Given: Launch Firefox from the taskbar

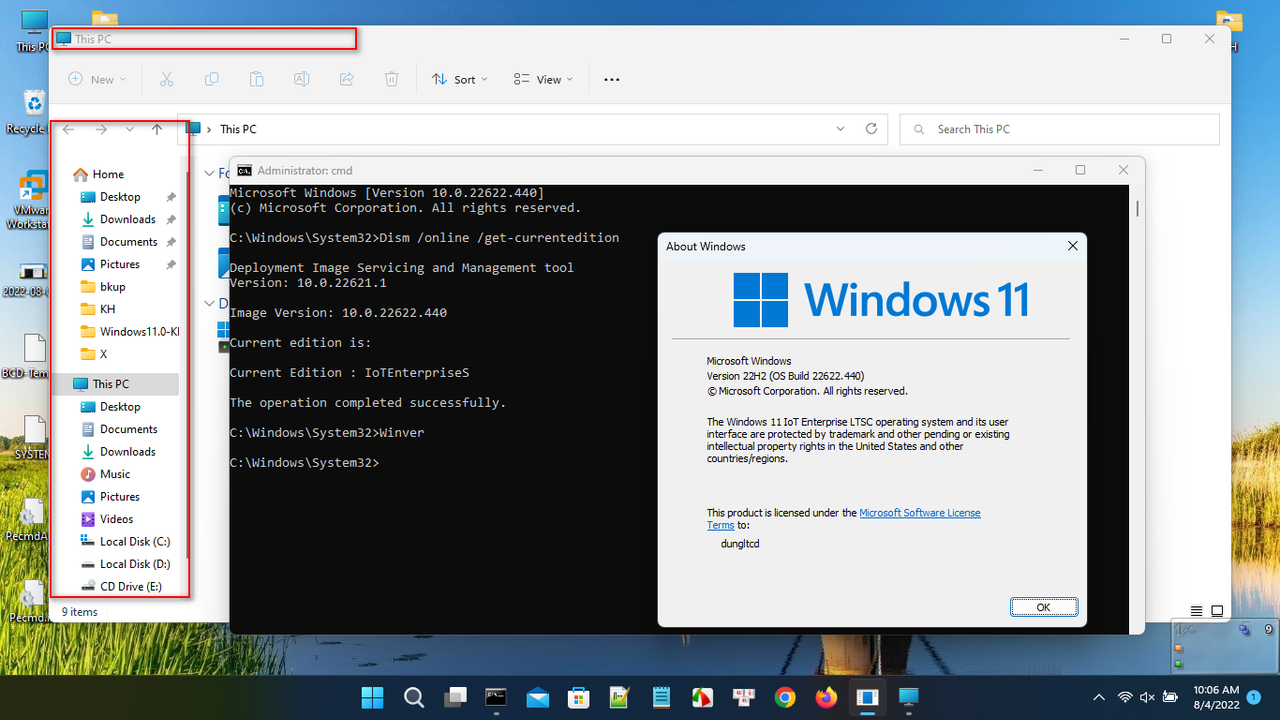Looking at the screenshot, I should (x=826, y=697).
